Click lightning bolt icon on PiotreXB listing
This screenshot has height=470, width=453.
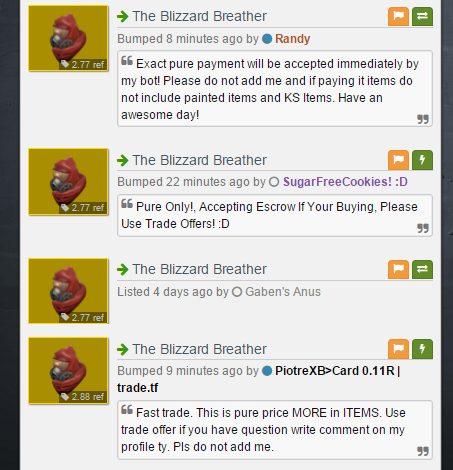[x=422, y=349]
